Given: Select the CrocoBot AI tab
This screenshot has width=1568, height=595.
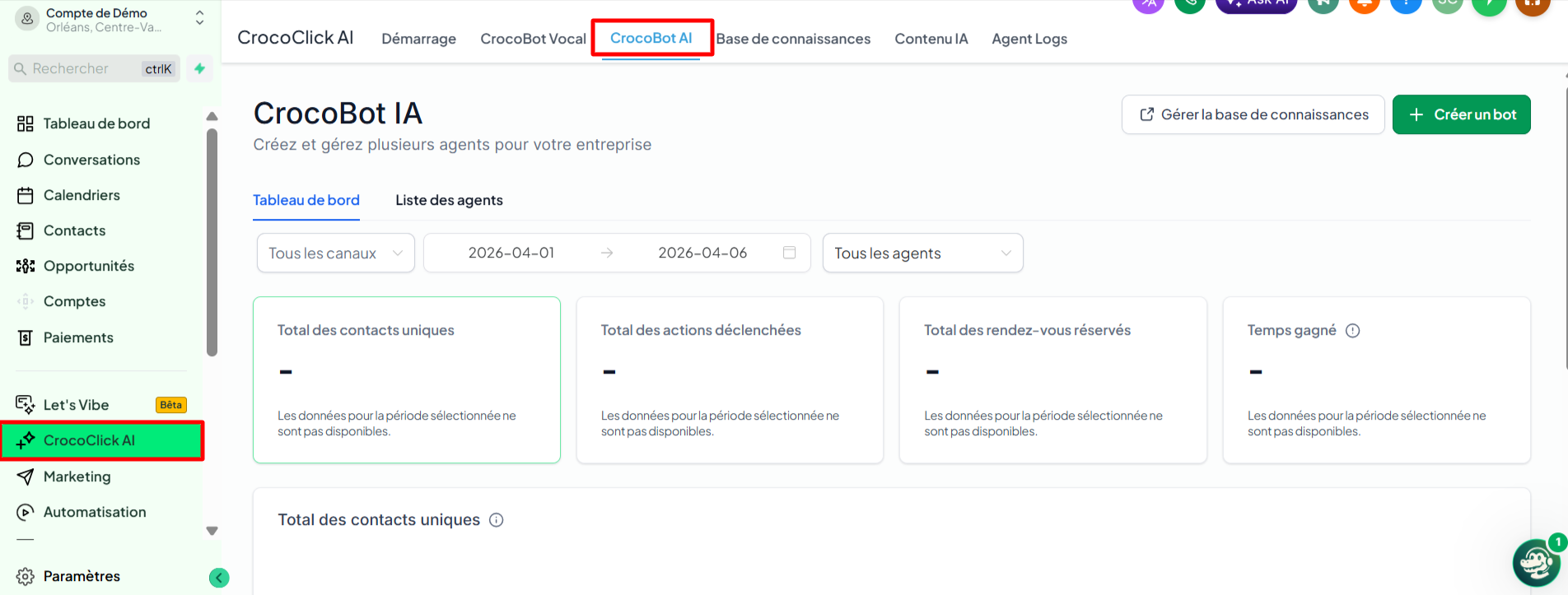Looking at the screenshot, I should tap(651, 38).
